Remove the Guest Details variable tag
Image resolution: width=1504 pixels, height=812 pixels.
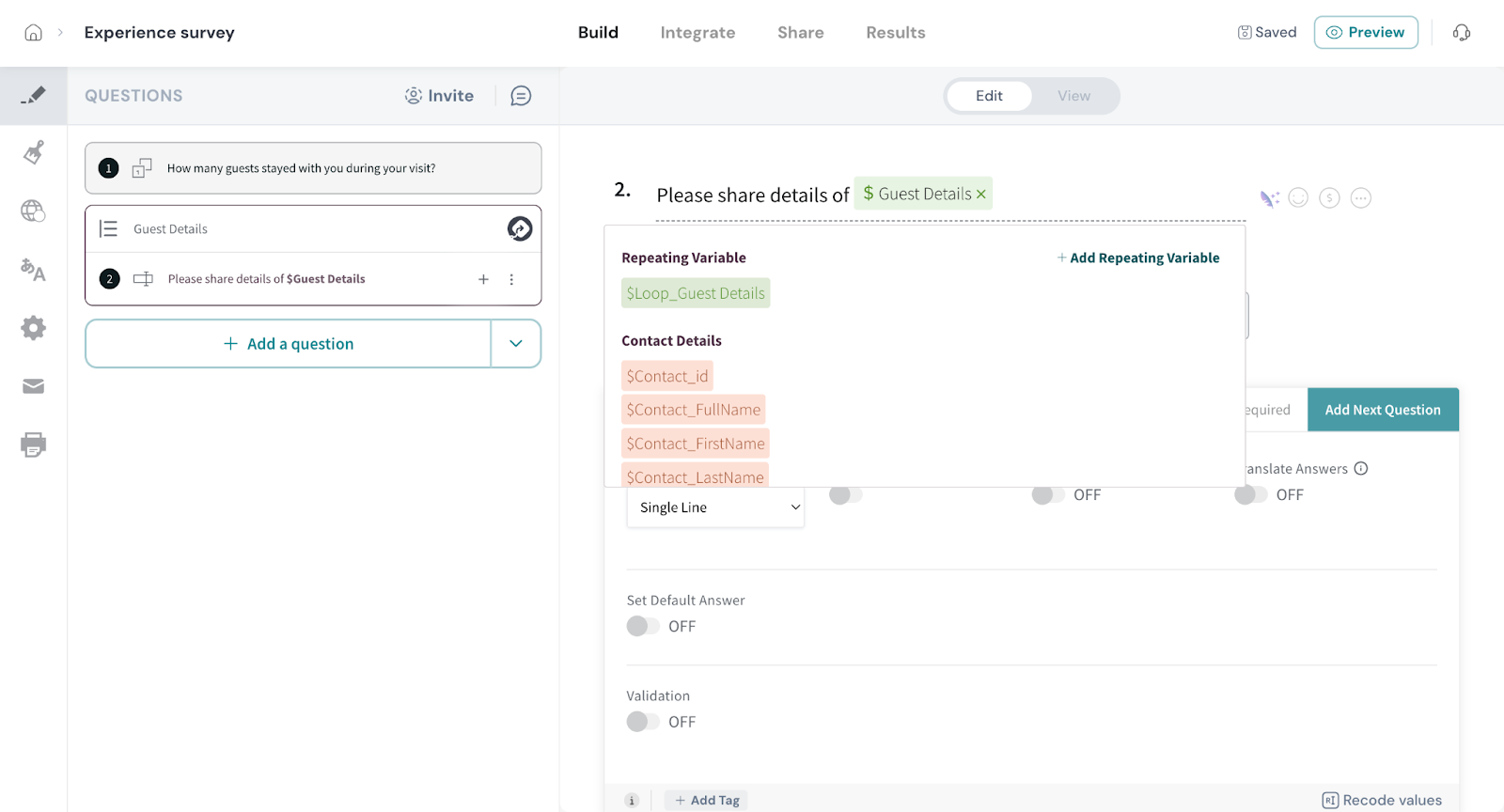(981, 195)
